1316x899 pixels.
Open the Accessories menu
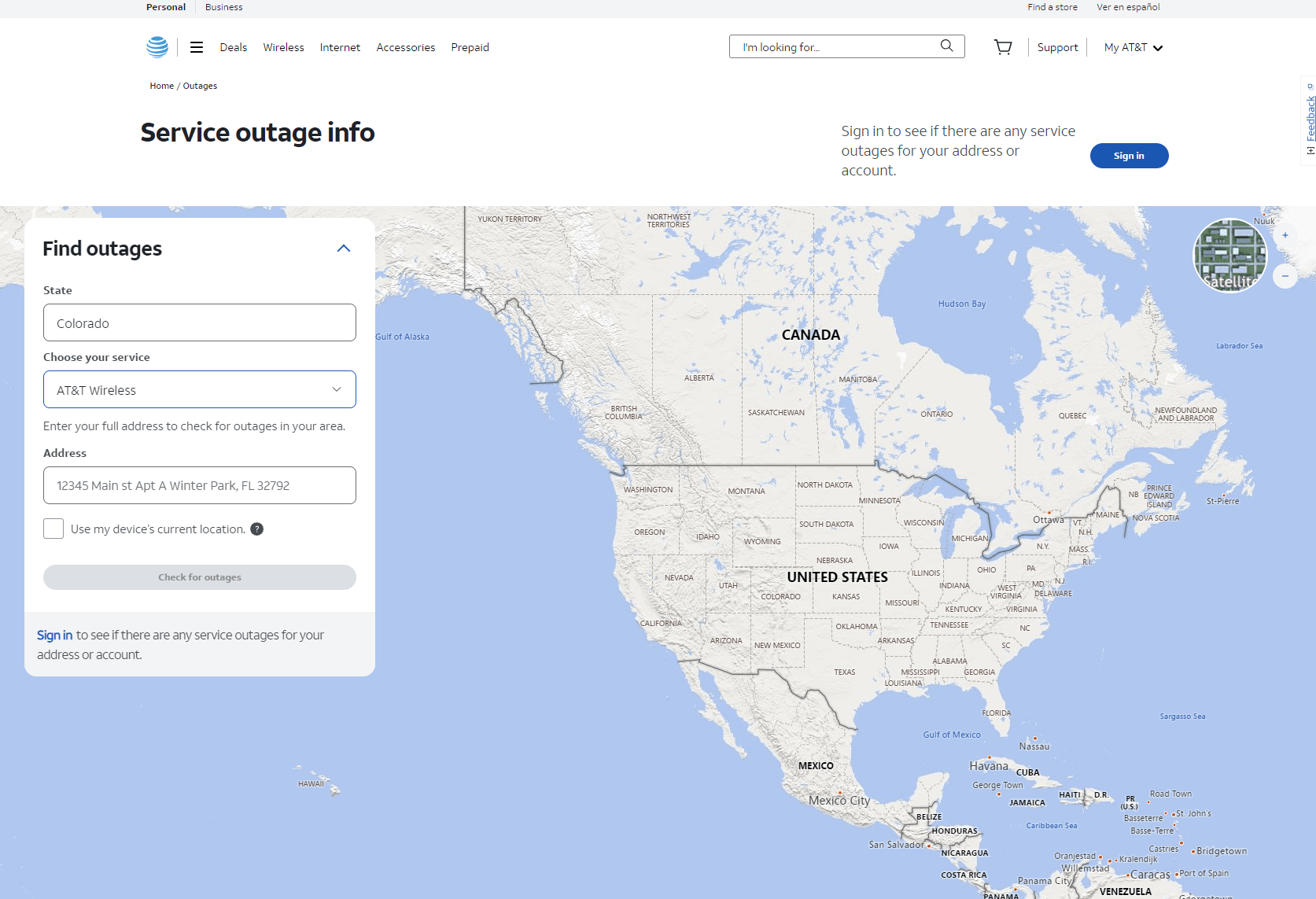[406, 47]
